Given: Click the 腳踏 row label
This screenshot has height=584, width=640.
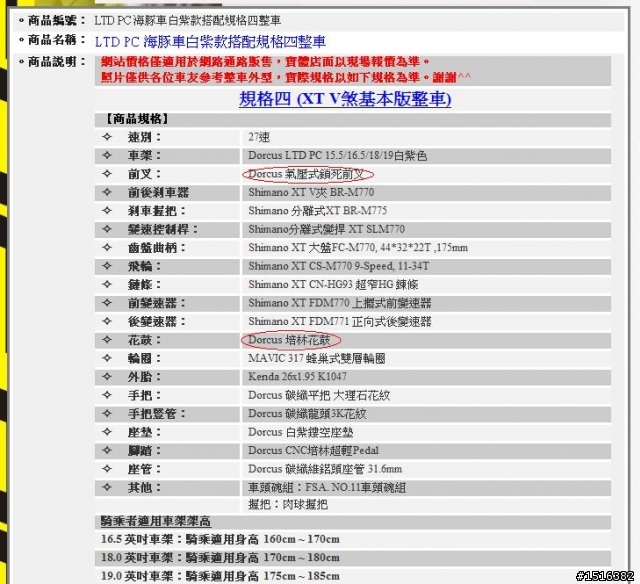Looking at the screenshot, I should click(144, 451).
